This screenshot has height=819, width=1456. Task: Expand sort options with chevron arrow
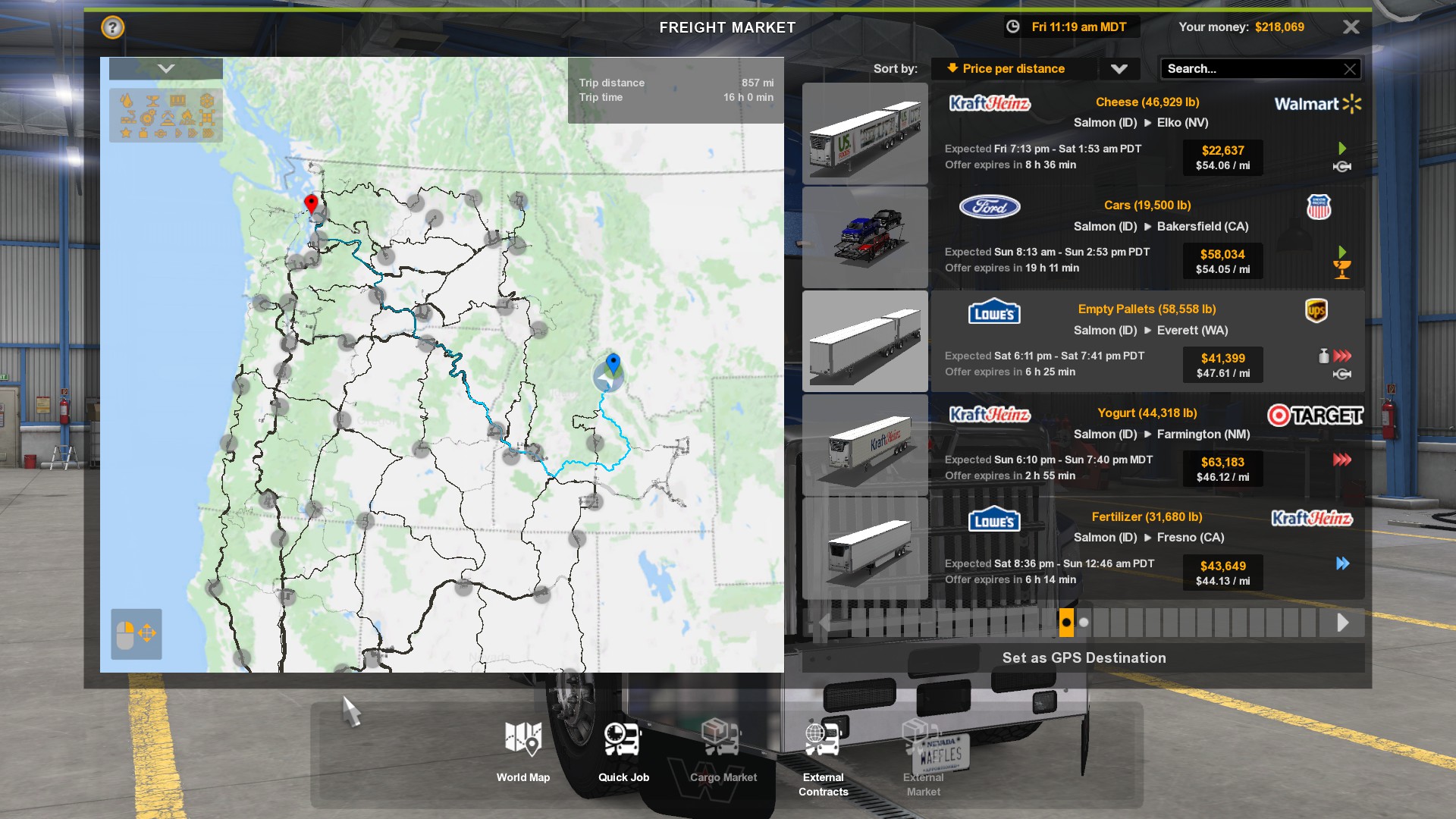(1119, 69)
